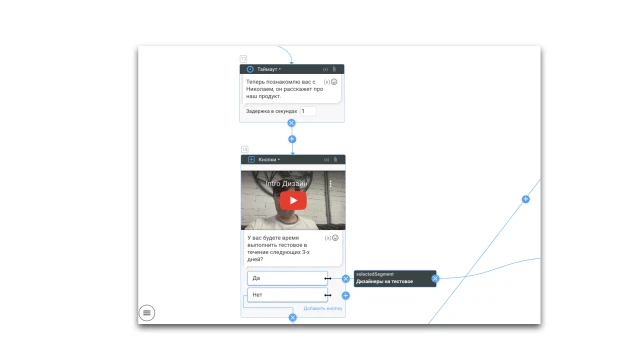Select the Нет button field
Viewport: 640px width, 360px height.
click(287, 295)
